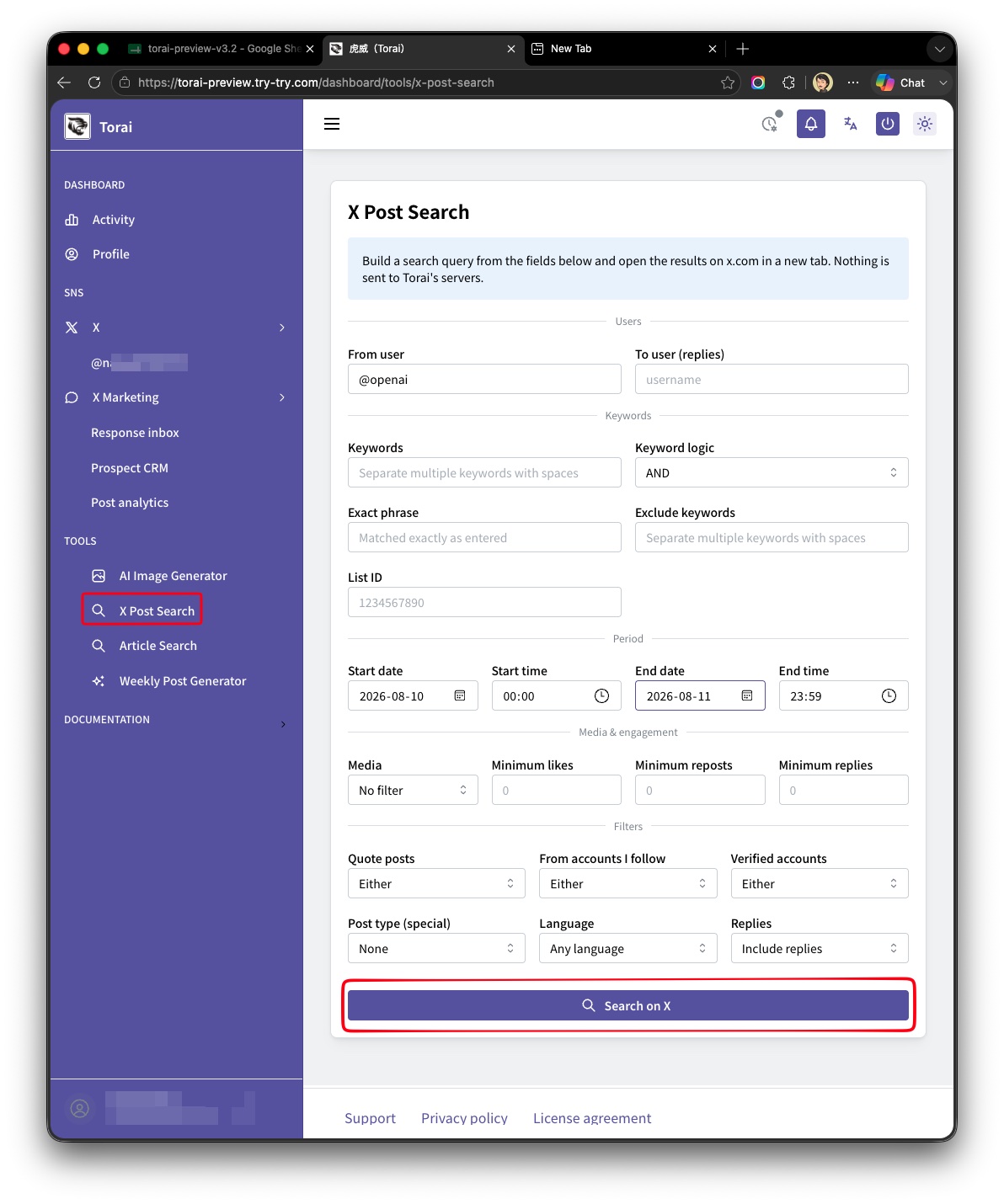Click the power logout icon
The height and width of the screenshot is (1204, 1004).
pyautogui.click(x=888, y=124)
